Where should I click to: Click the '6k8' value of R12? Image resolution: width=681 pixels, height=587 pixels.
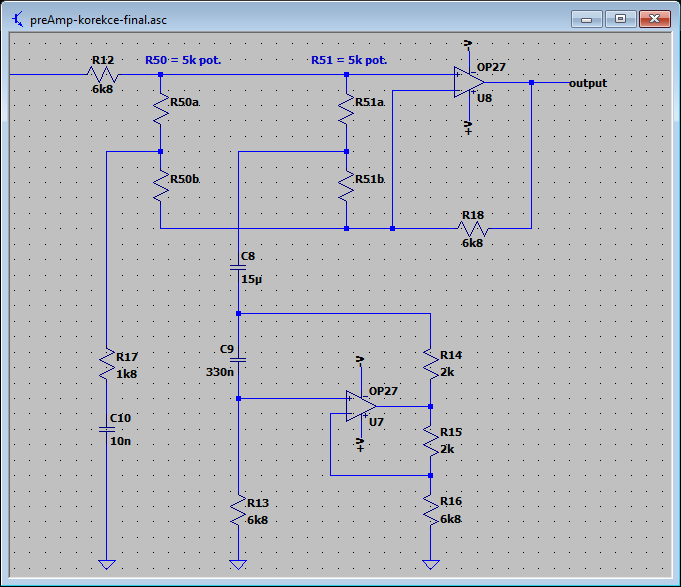coord(102,89)
